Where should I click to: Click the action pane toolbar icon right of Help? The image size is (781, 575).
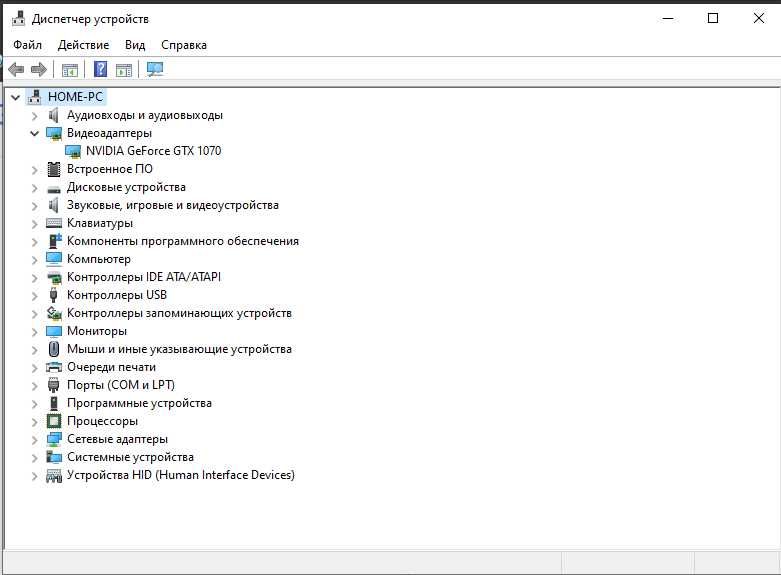point(124,70)
